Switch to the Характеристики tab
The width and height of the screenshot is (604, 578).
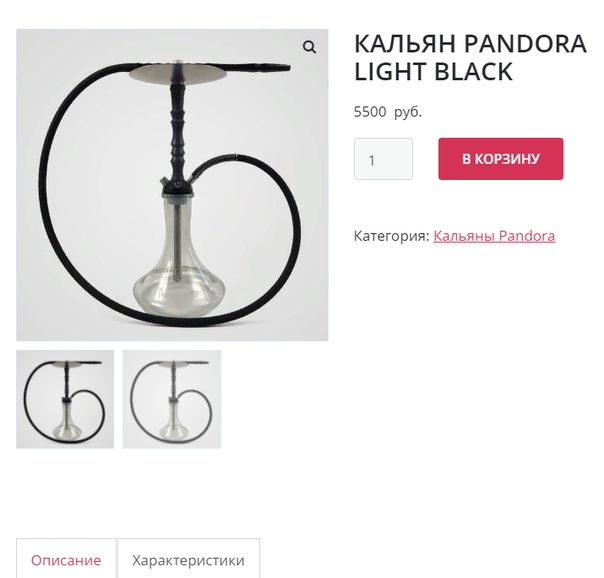(x=188, y=558)
